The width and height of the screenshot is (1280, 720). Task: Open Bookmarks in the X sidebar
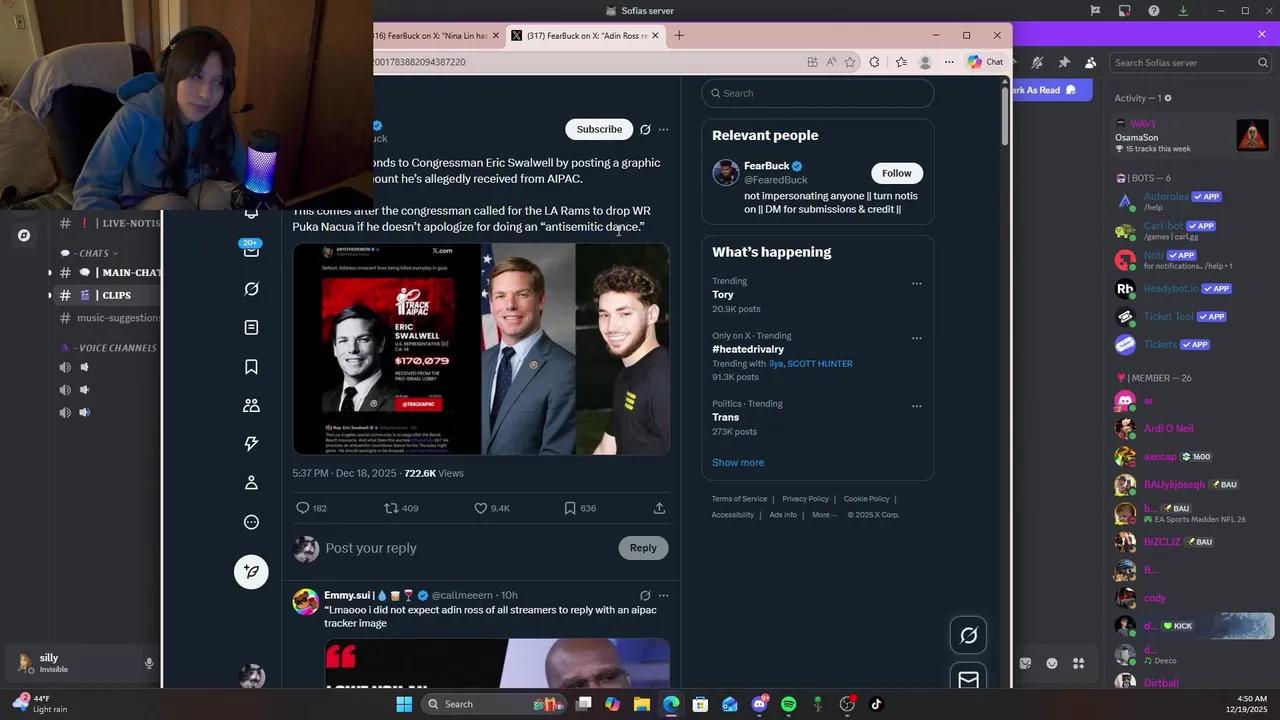251,367
